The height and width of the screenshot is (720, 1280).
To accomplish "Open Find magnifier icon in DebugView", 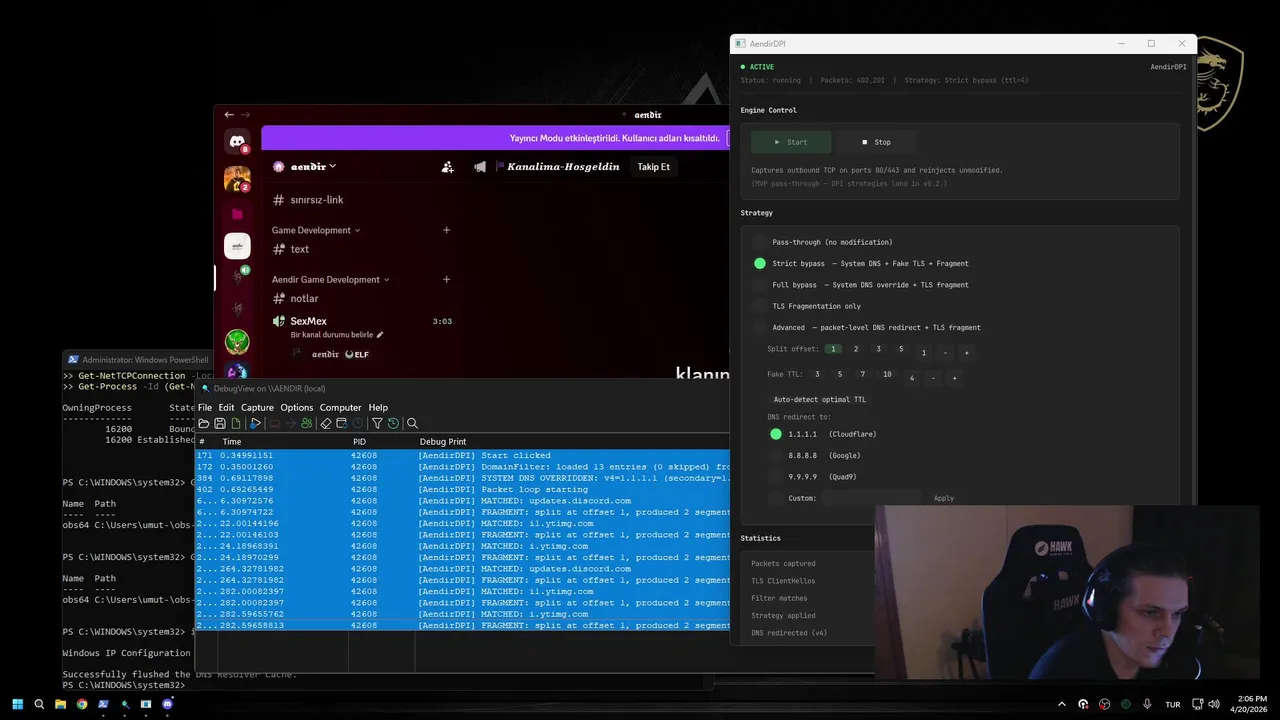I will pos(412,423).
